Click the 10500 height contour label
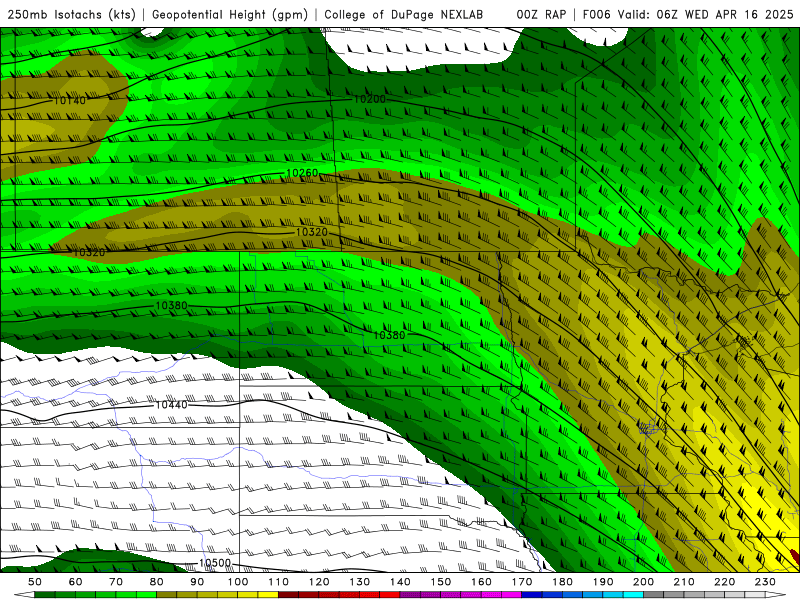Screen dimensions: 800x600 coord(215,563)
